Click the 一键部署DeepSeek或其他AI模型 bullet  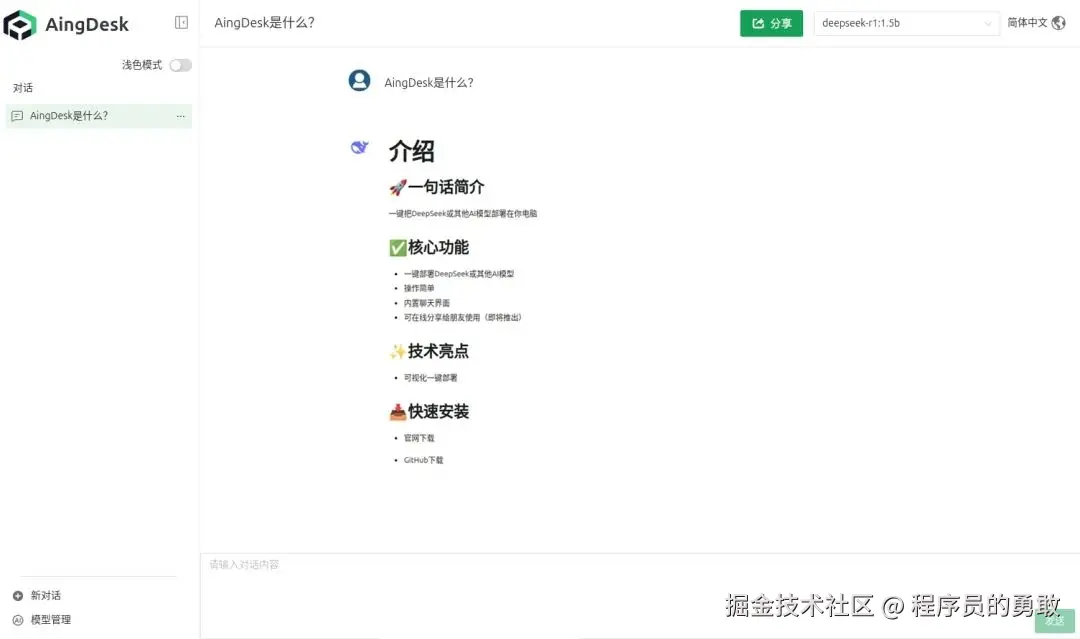click(459, 273)
